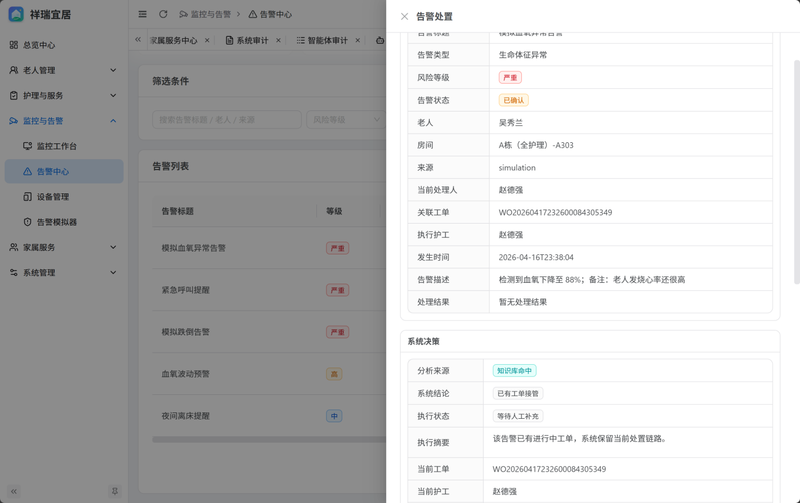Close the 智能体审计 tab
This screenshot has width=800, height=503.
tap(358, 40)
